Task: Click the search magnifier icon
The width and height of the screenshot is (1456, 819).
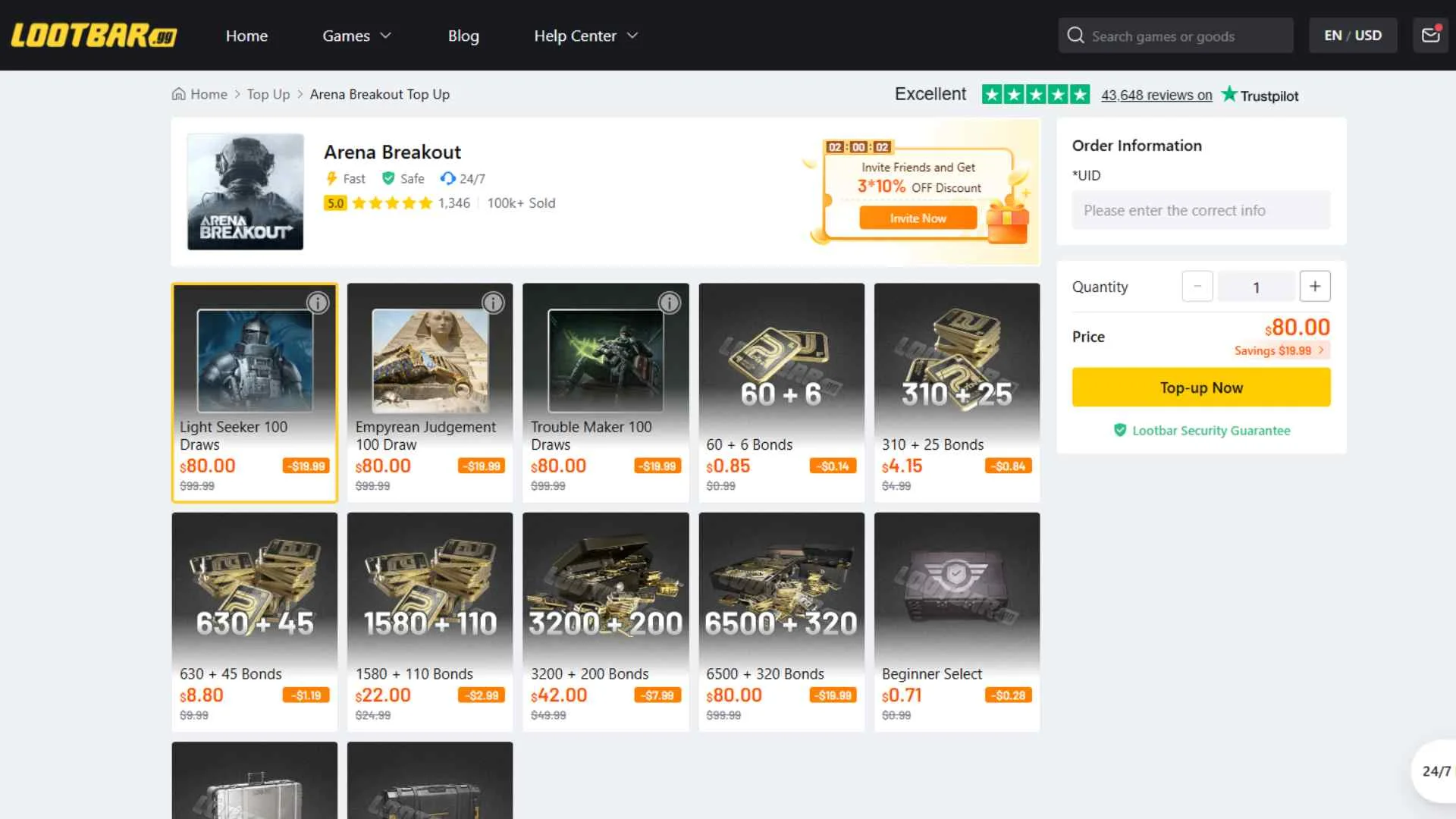Action: coord(1075,36)
